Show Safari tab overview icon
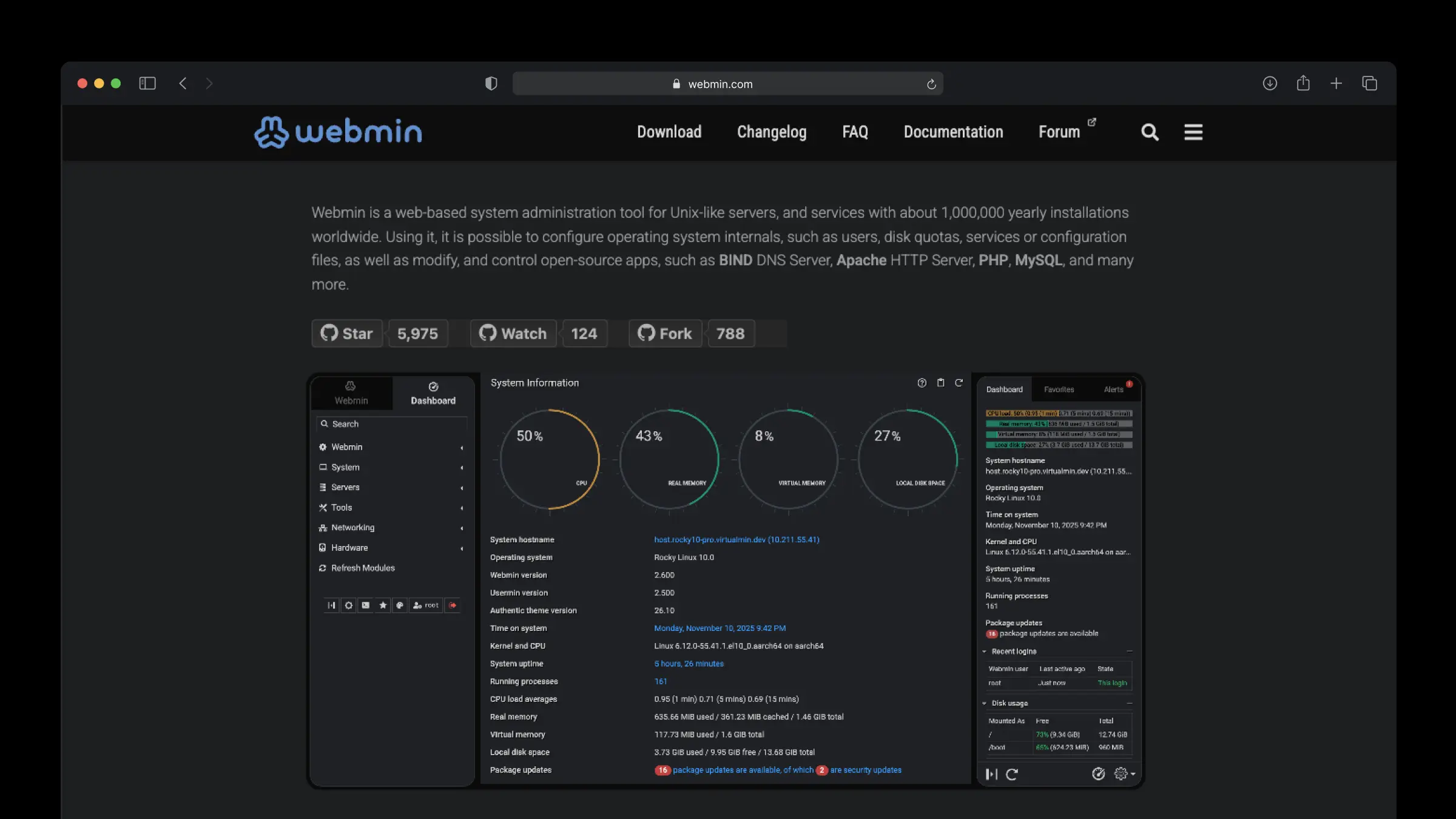The width and height of the screenshot is (1456, 819). point(1369,84)
